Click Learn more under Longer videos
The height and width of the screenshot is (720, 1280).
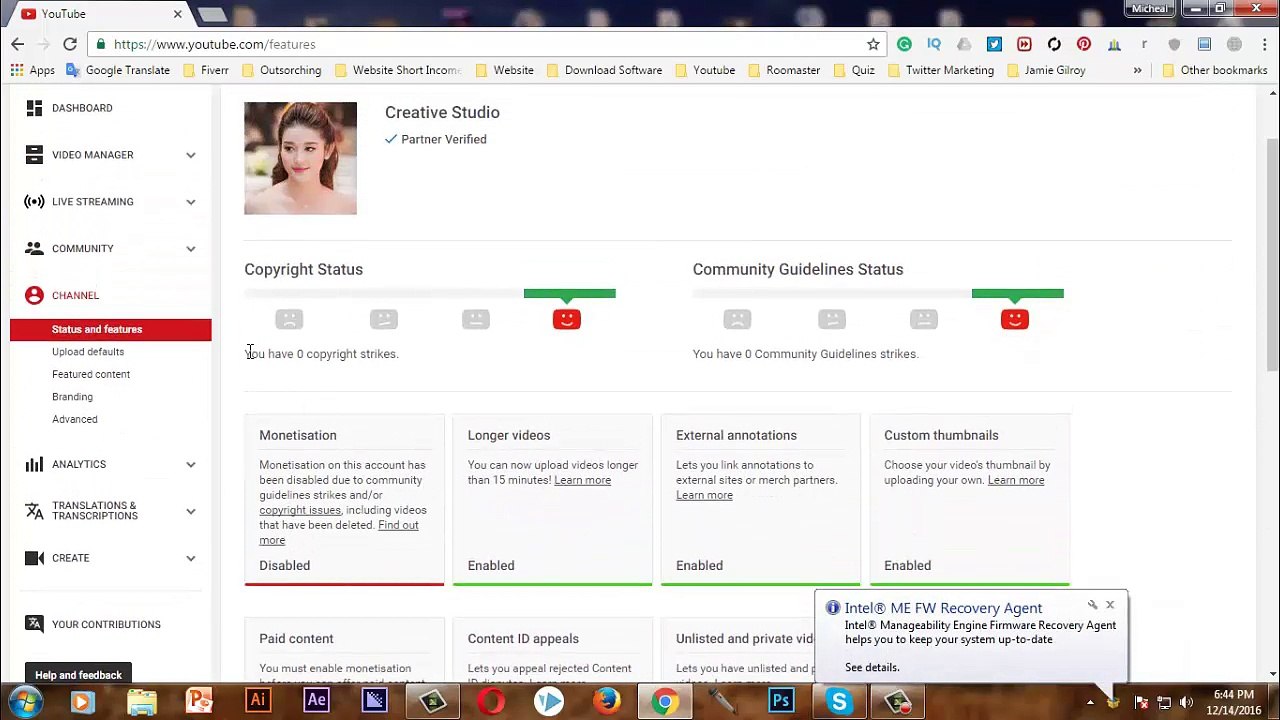tap(582, 480)
